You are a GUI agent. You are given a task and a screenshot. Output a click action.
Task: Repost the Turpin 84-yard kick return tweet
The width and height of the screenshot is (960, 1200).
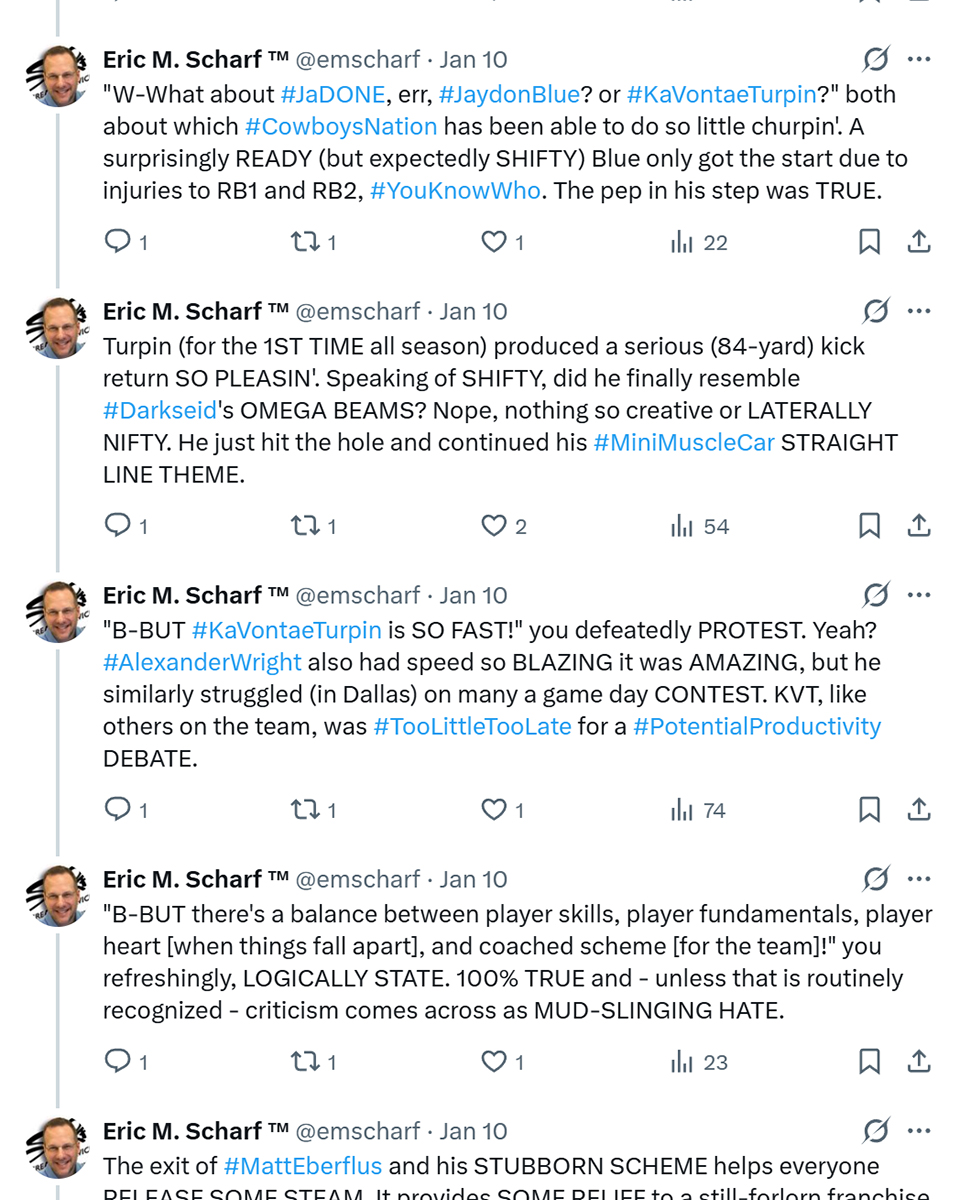tap(302, 526)
